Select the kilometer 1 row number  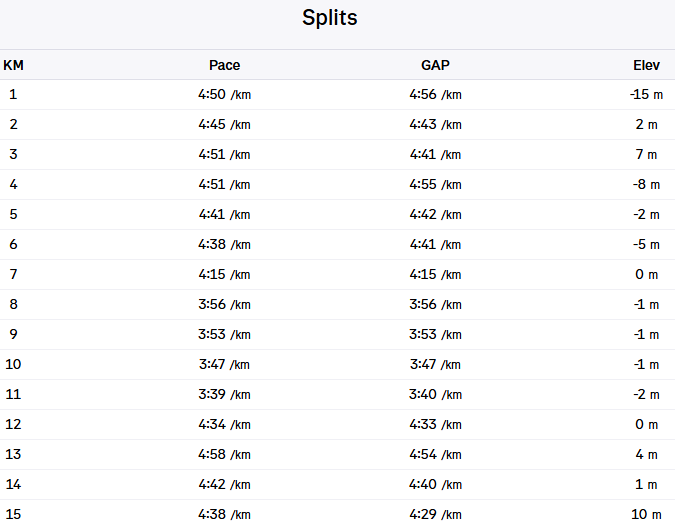point(13,94)
